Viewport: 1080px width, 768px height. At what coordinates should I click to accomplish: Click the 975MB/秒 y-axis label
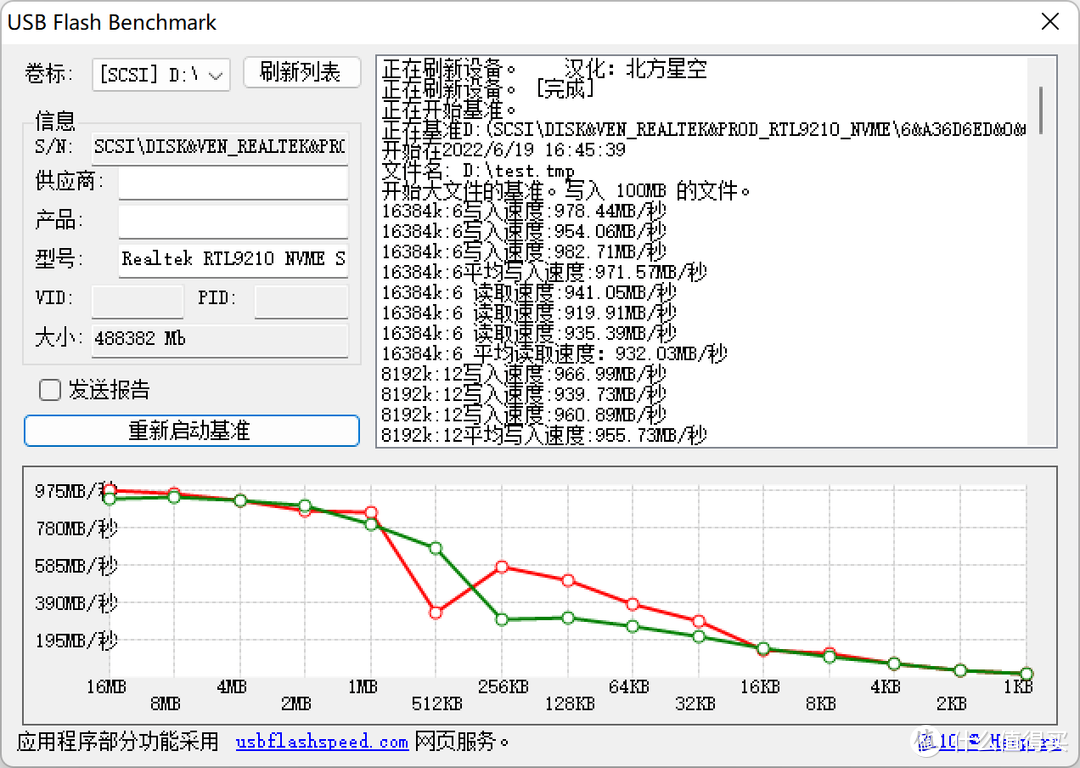pos(76,490)
